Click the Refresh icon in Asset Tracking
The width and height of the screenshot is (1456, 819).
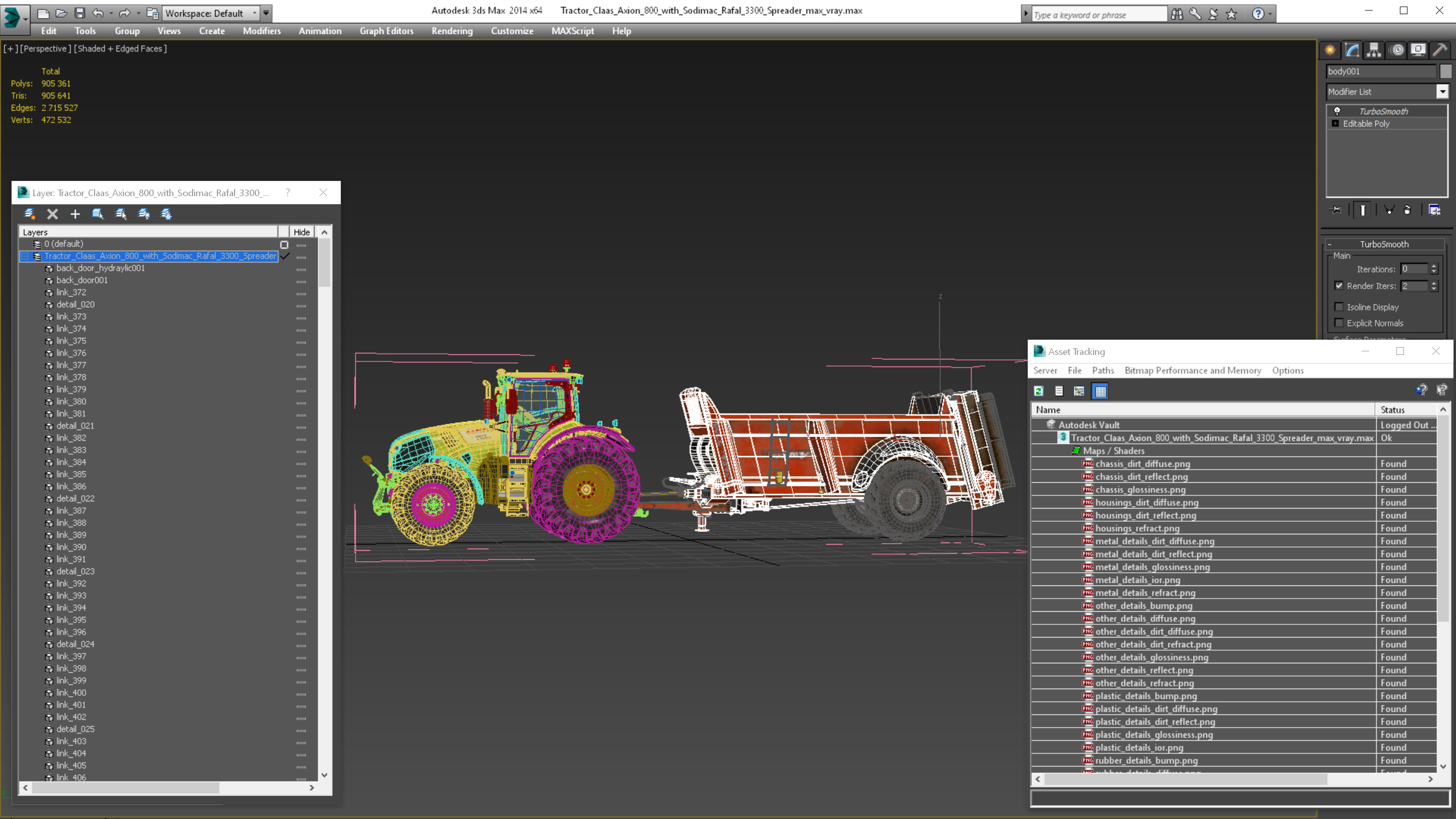1039,391
